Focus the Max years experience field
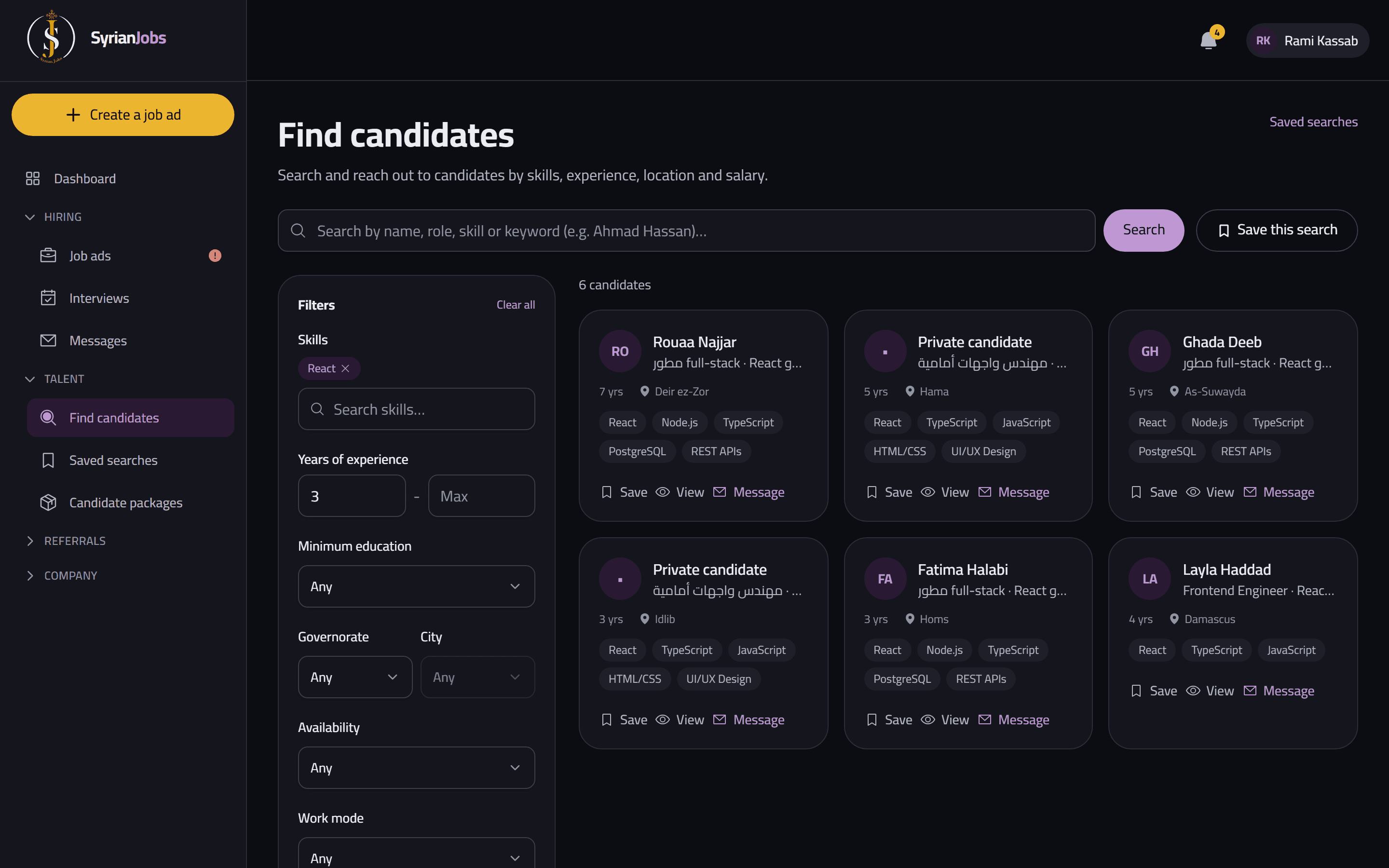Image resolution: width=1389 pixels, height=868 pixels. coord(481,495)
